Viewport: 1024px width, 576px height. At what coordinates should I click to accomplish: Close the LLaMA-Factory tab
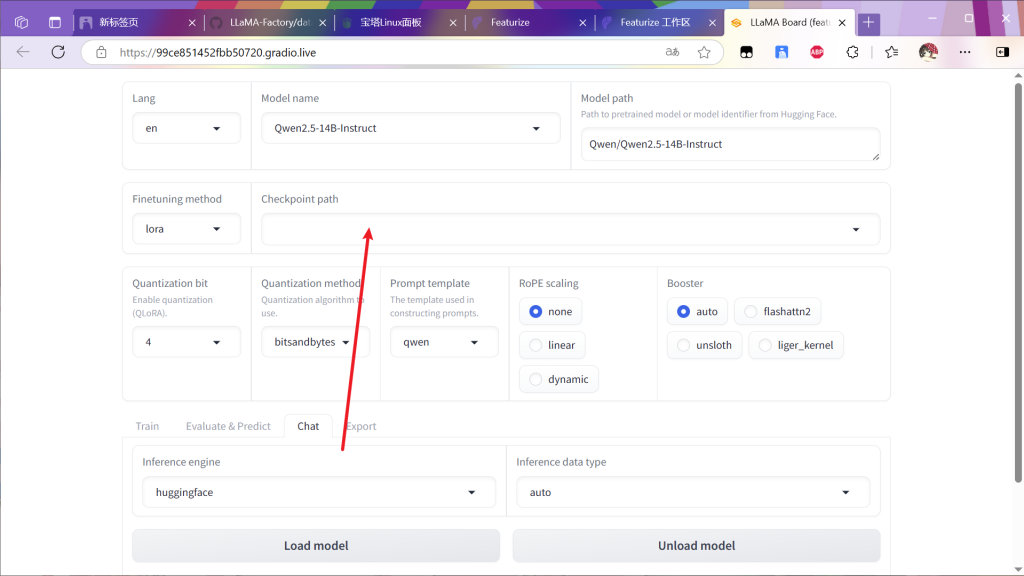coord(323,23)
